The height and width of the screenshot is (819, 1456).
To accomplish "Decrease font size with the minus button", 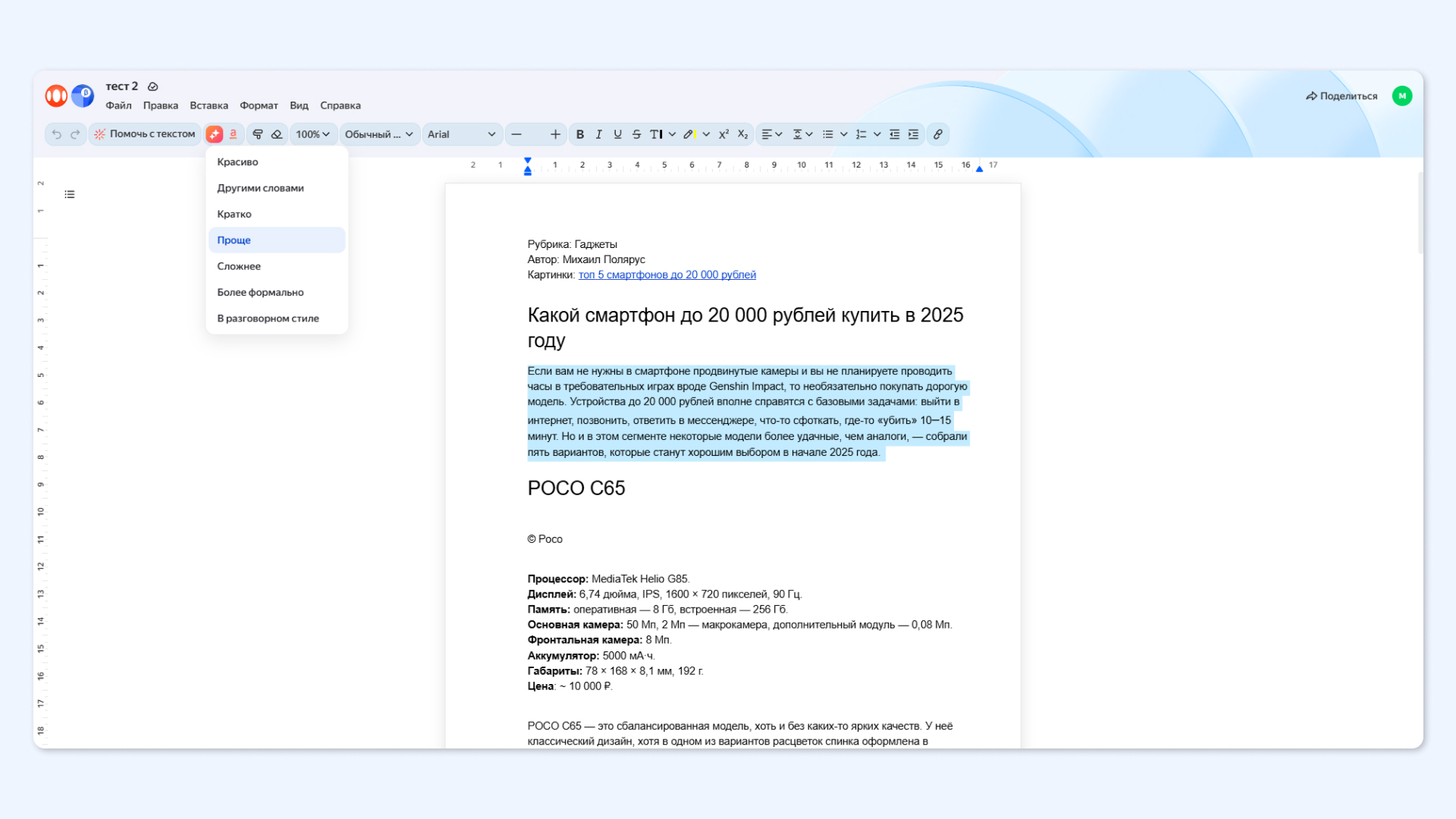I will click(x=516, y=134).
